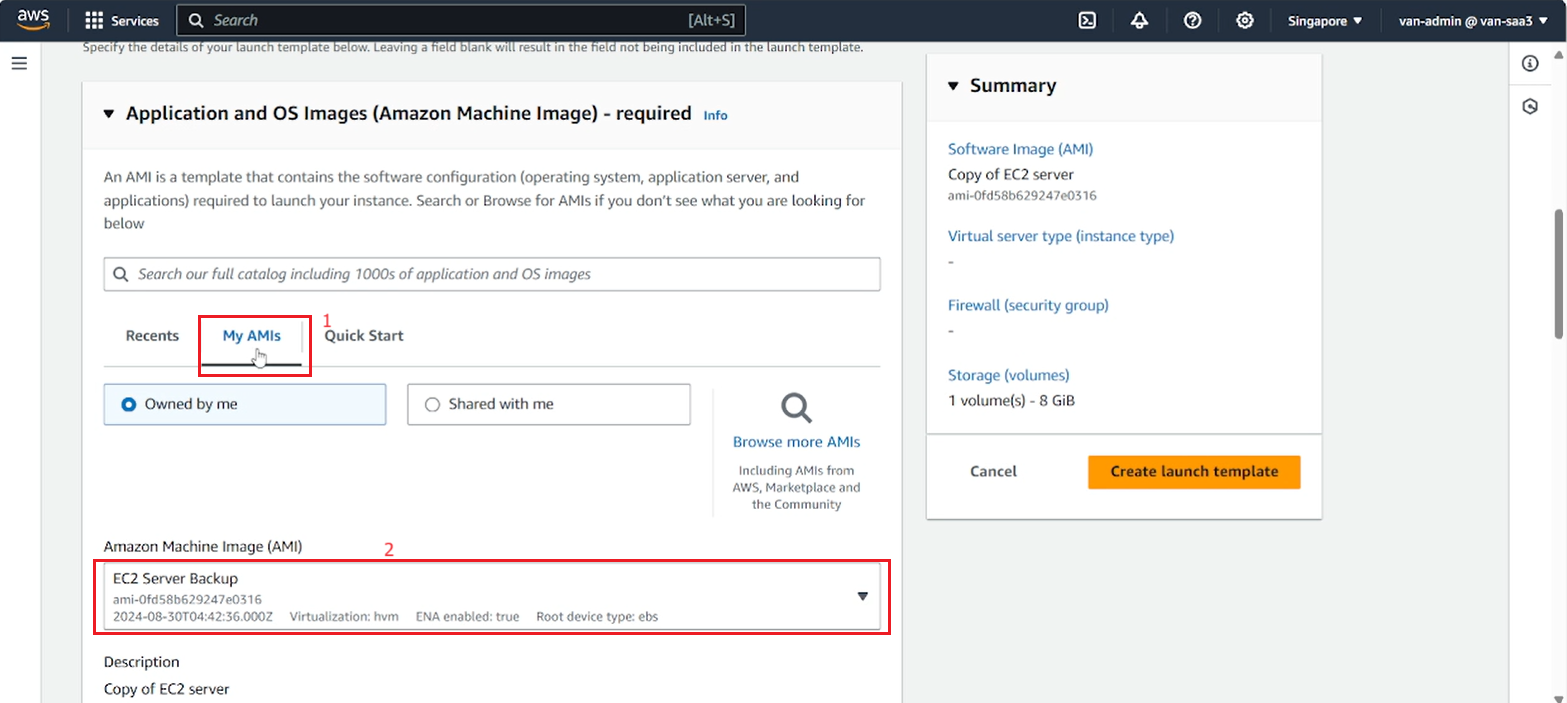Open the info panel icon on right edge

[x=1529, y=64]
